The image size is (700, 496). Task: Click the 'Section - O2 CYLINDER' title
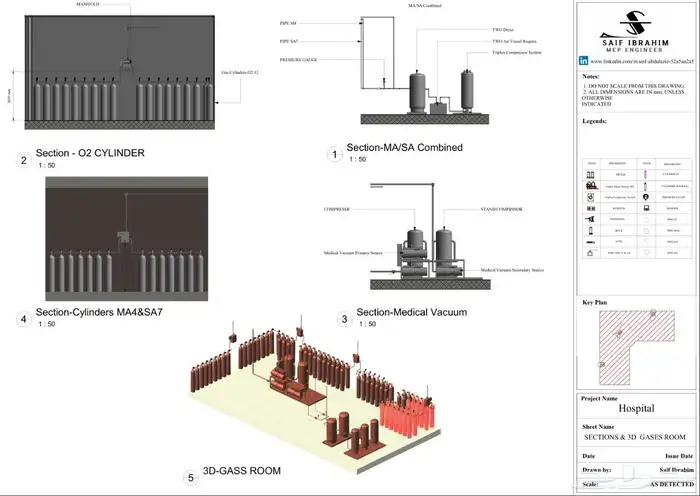point(90,153)
